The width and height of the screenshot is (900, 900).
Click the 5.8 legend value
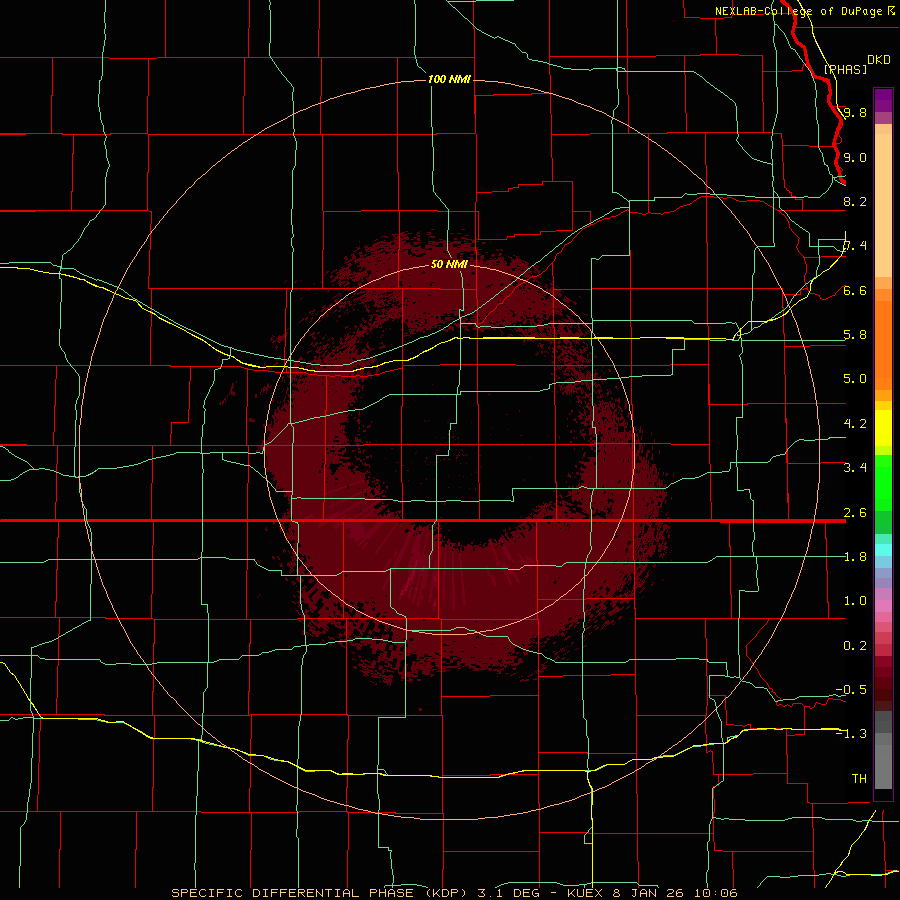tap(855, 335)
